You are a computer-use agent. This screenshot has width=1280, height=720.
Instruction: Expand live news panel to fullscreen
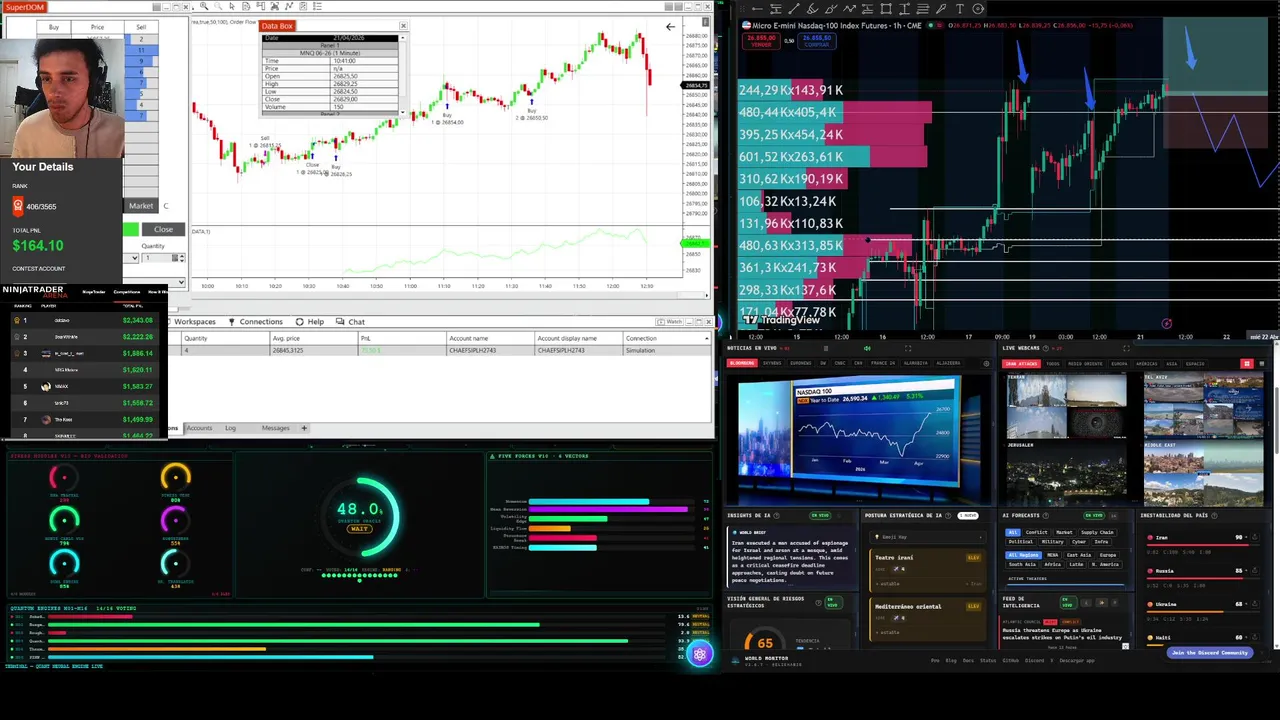tap(908, 348)
